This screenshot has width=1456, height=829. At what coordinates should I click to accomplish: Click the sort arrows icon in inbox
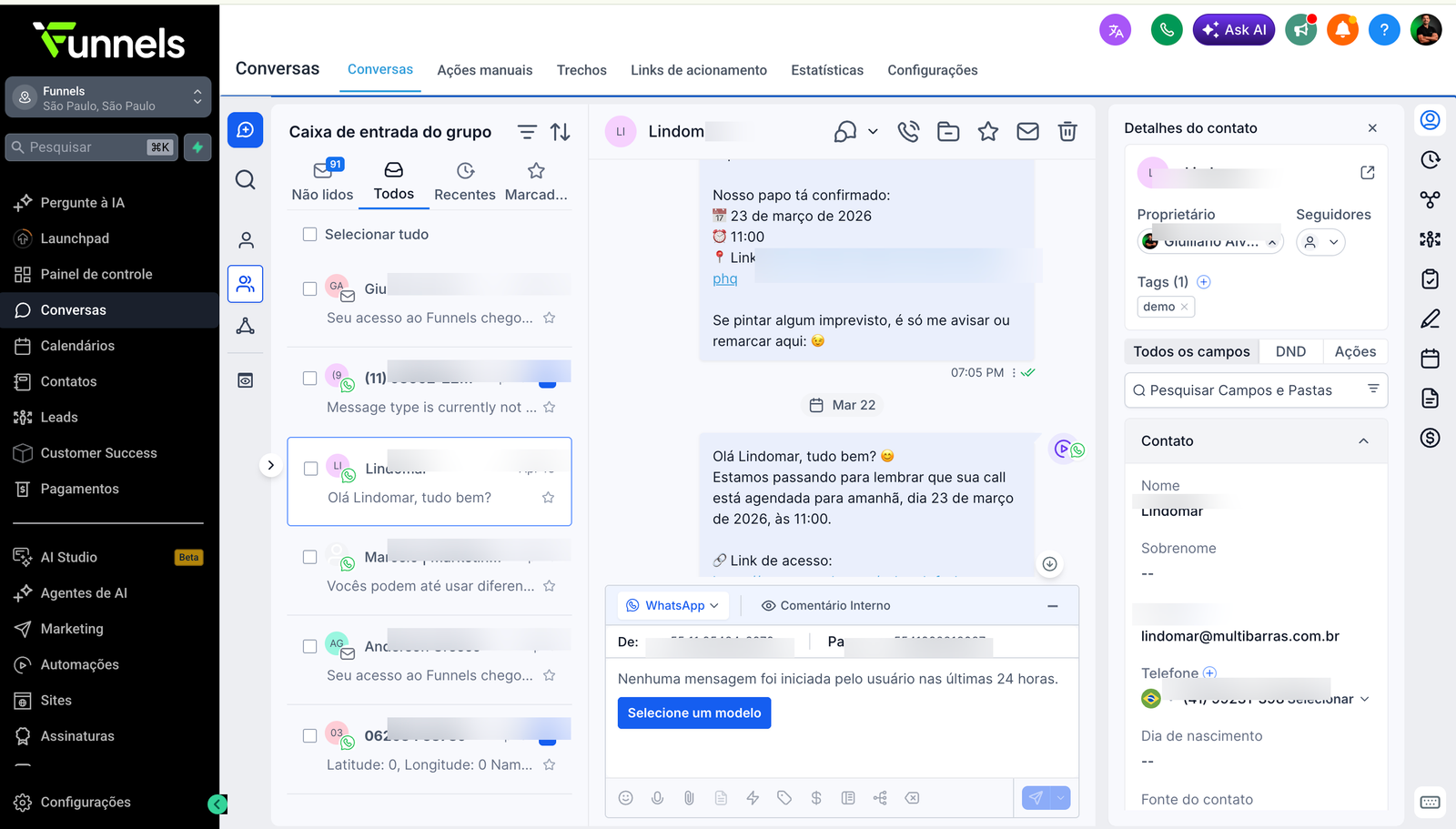[561, 132]
